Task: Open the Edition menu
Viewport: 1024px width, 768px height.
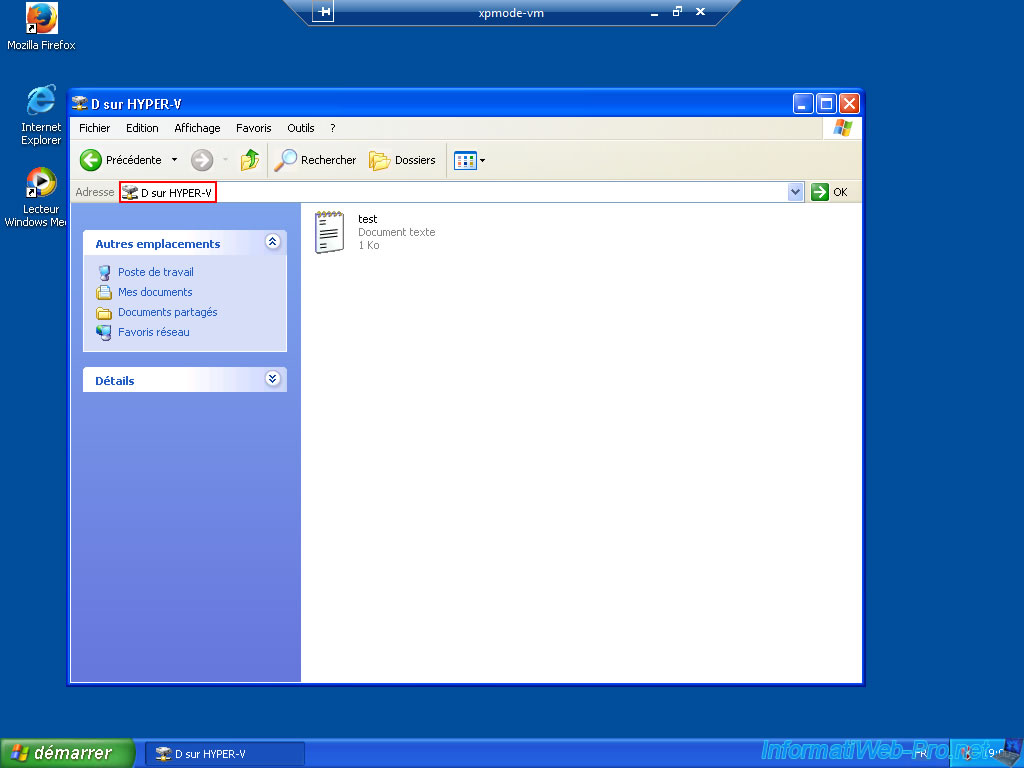Action: coord(142,128)
